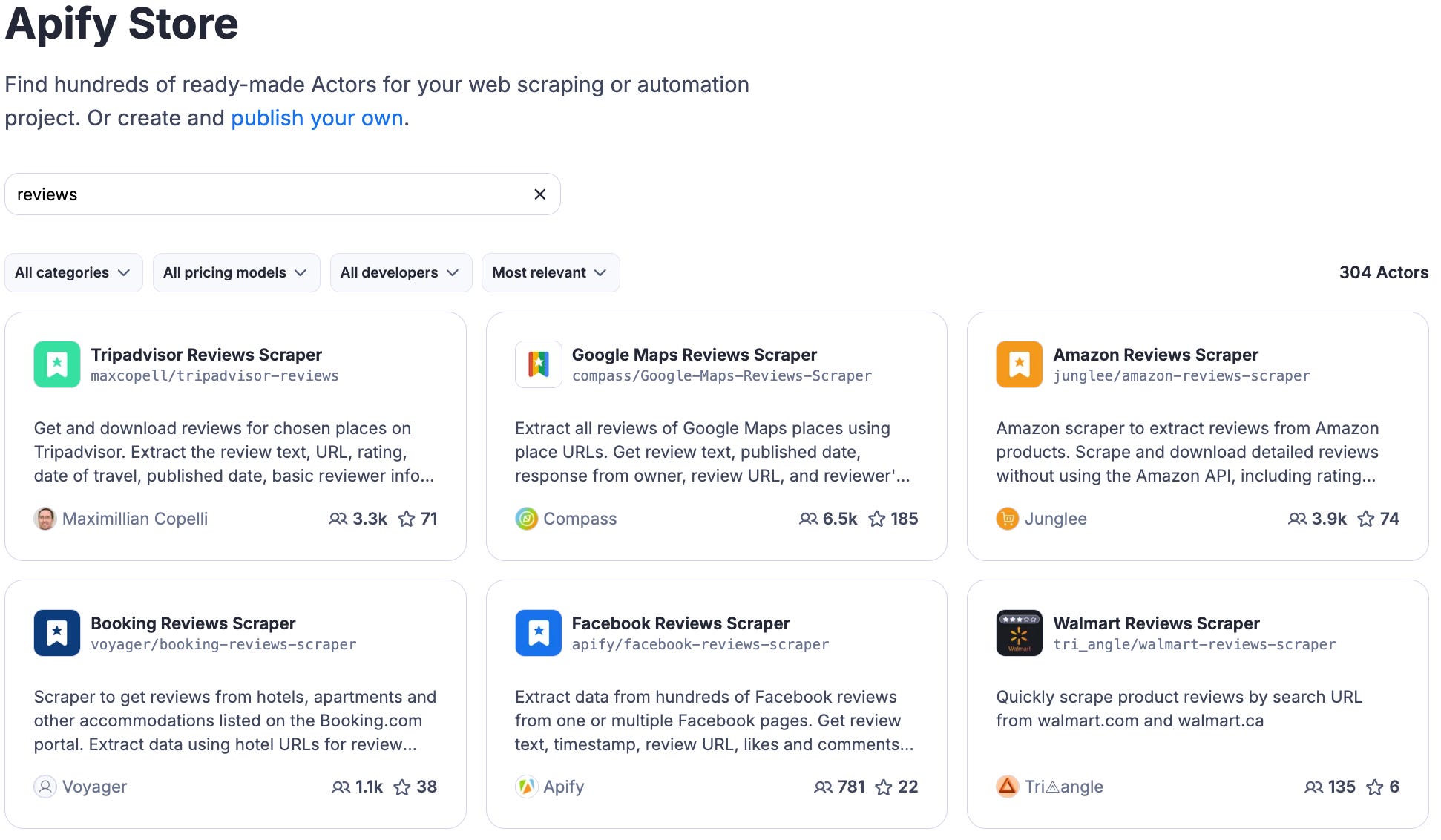Click the users icon beside 3.9k
Viewport: 1441px width, 840px height.
click(1298, 519)
